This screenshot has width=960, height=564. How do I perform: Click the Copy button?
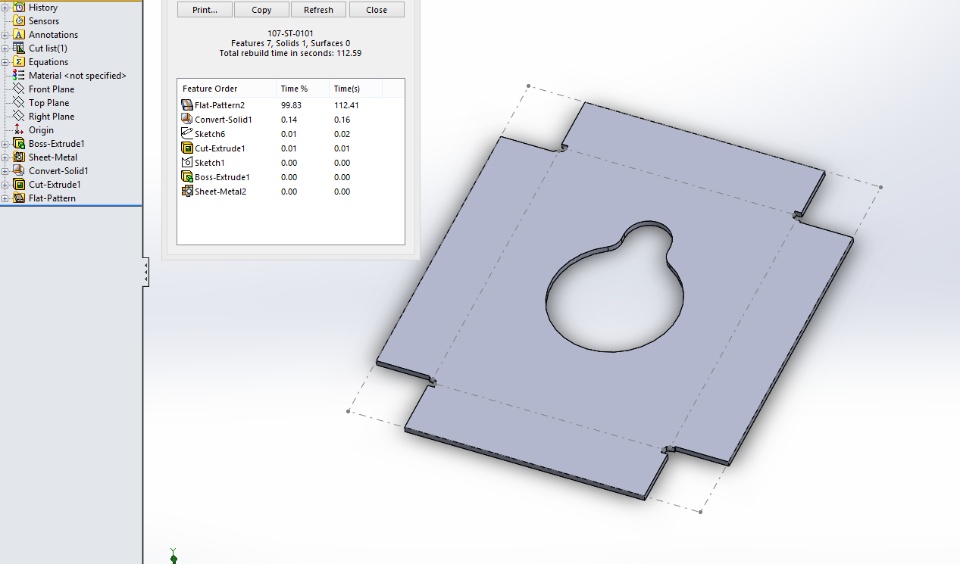[x=261, y=10]
